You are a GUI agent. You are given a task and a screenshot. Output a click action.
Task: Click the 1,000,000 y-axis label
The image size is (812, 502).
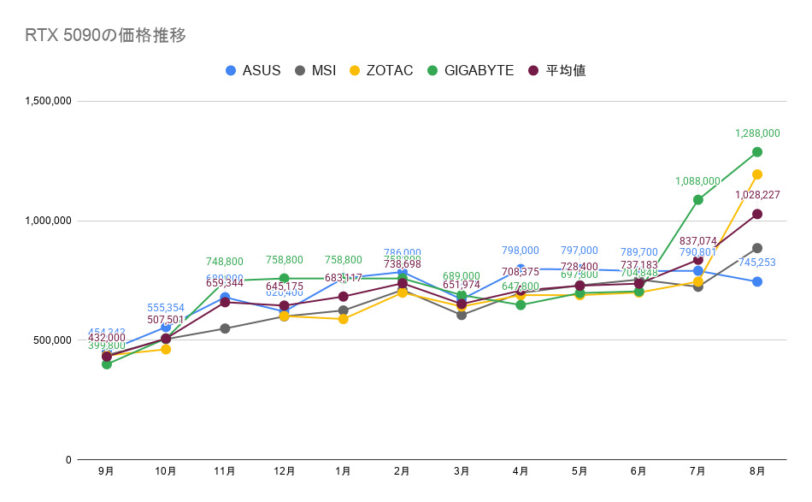coord(48,221)
